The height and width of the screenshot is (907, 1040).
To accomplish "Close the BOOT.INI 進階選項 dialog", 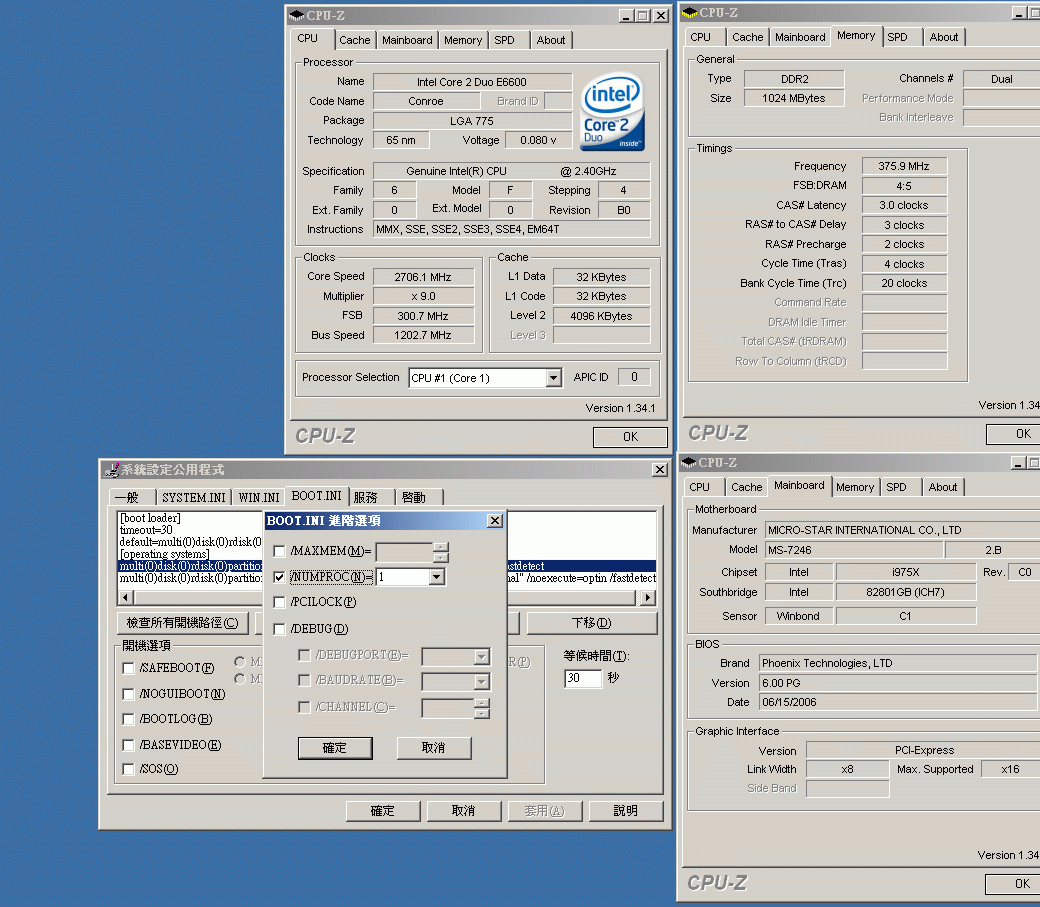I will [x=495, y=521].
